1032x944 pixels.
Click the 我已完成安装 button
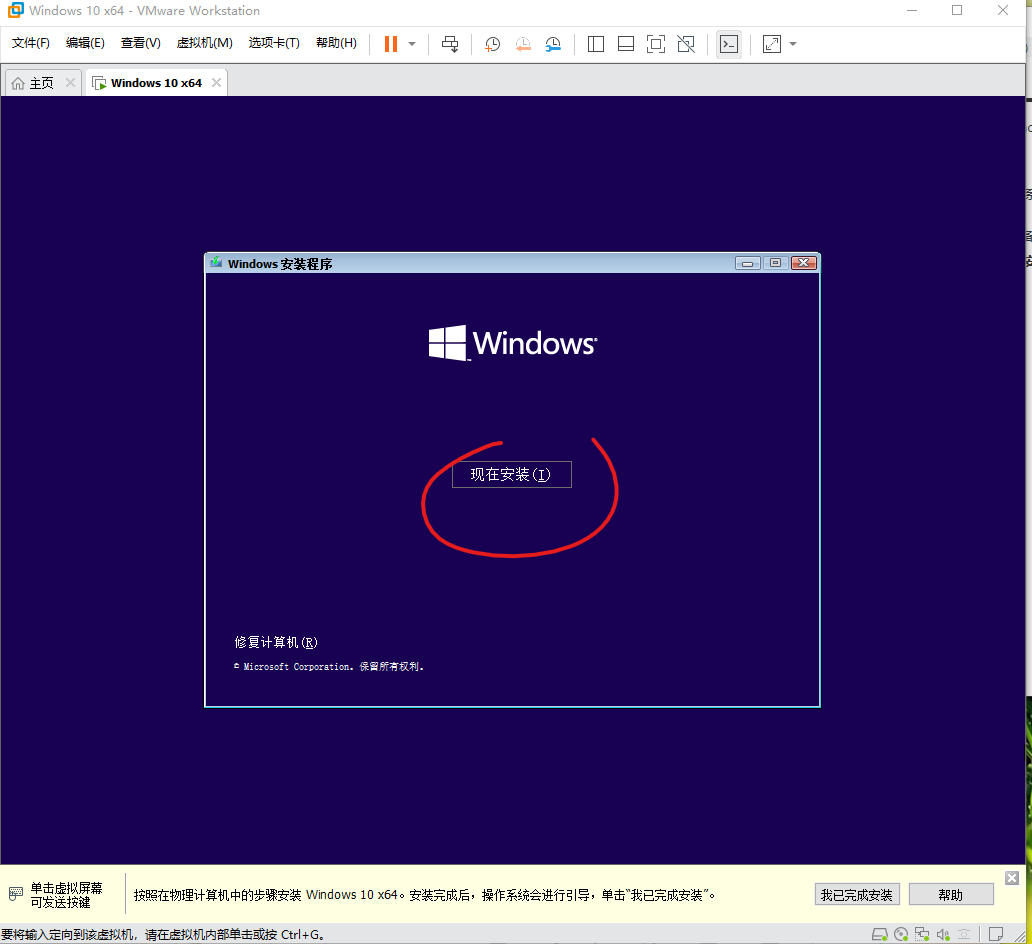[856, 895]
